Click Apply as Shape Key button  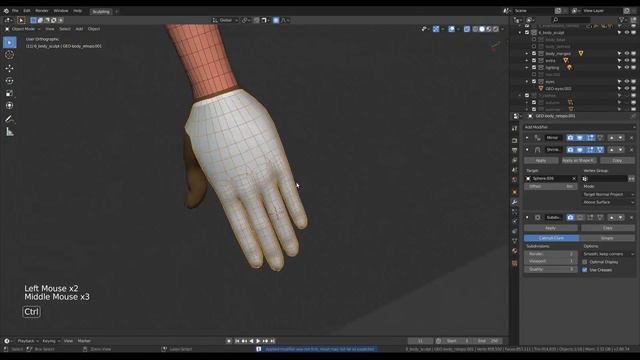(x=579, y=160)
